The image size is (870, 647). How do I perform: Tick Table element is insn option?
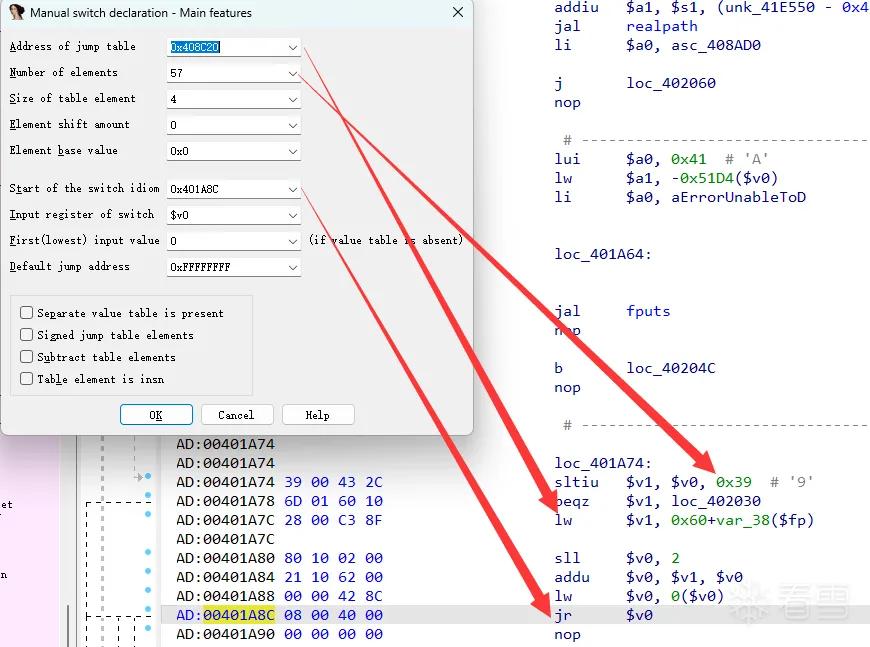27,378
